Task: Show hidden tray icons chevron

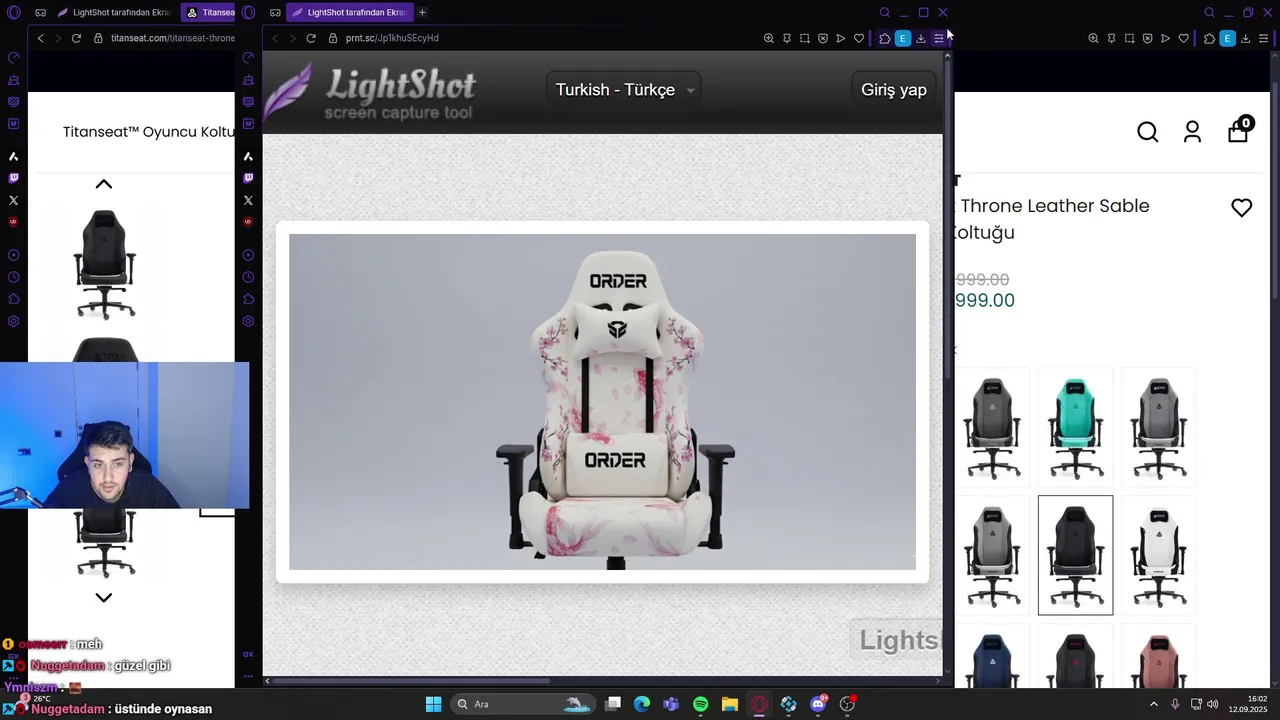Action: tap(1153, 704)
